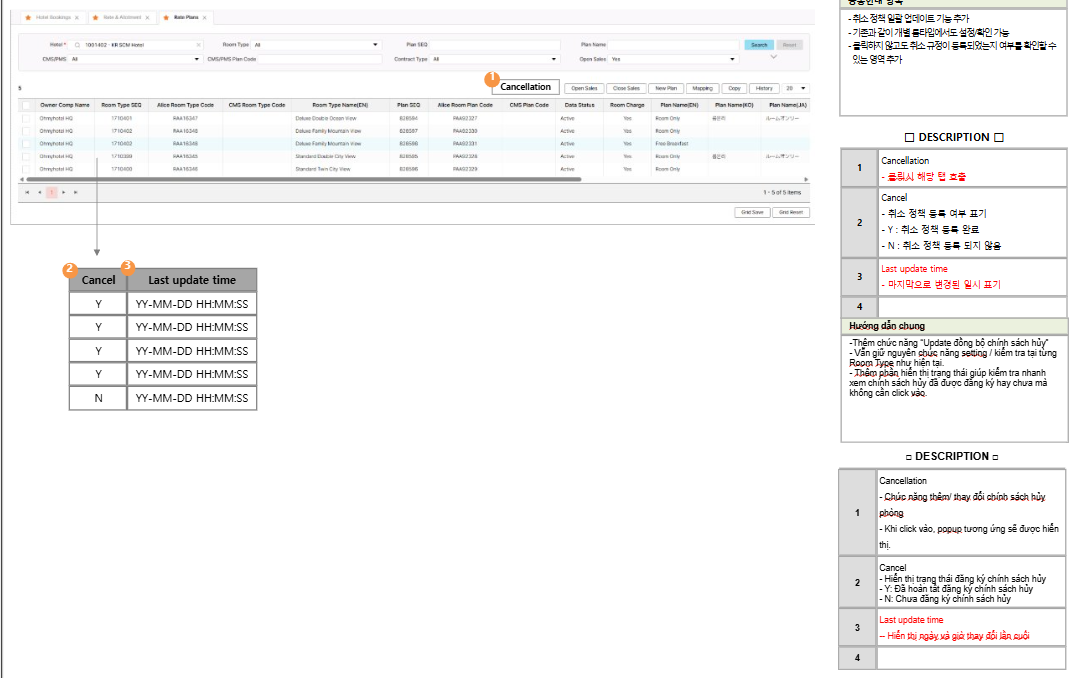
Task: Select the checkbox for Standard Twin City View row
Action: pos(26,169)
